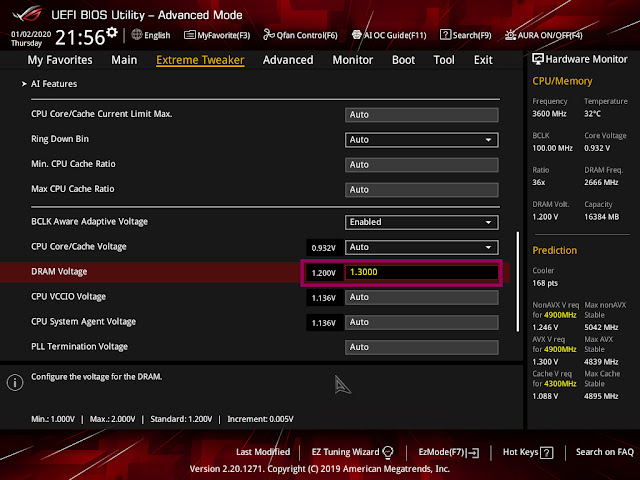Open Hot Keys question mark icon
The image size is (640, 480).
click(x=546, y=452)
